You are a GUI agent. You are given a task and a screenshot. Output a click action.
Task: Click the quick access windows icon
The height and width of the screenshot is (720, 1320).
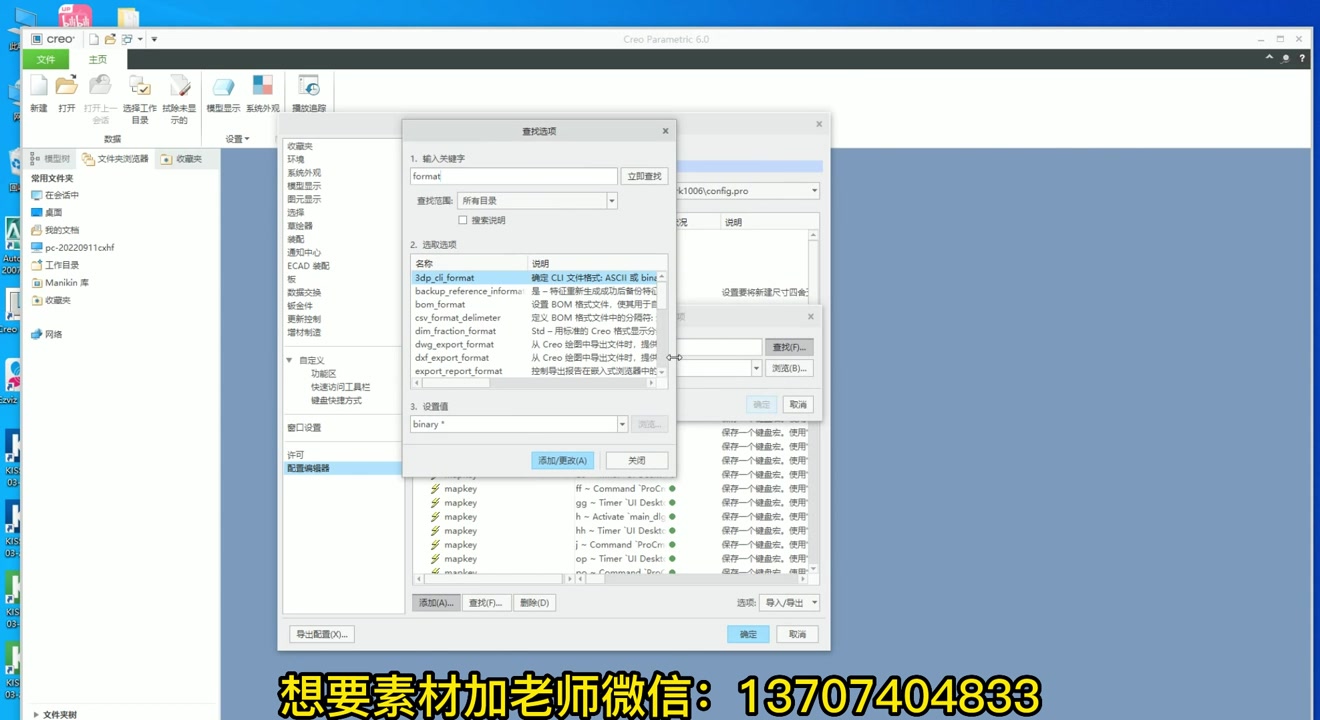(x=127, y=39)
